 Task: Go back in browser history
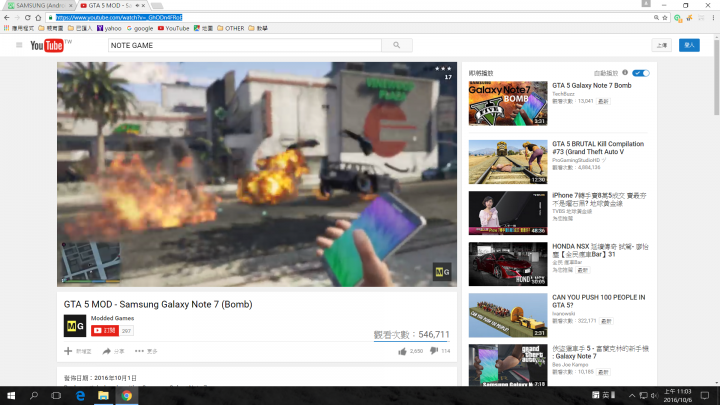pyautogui.click(x=6, y=17)
